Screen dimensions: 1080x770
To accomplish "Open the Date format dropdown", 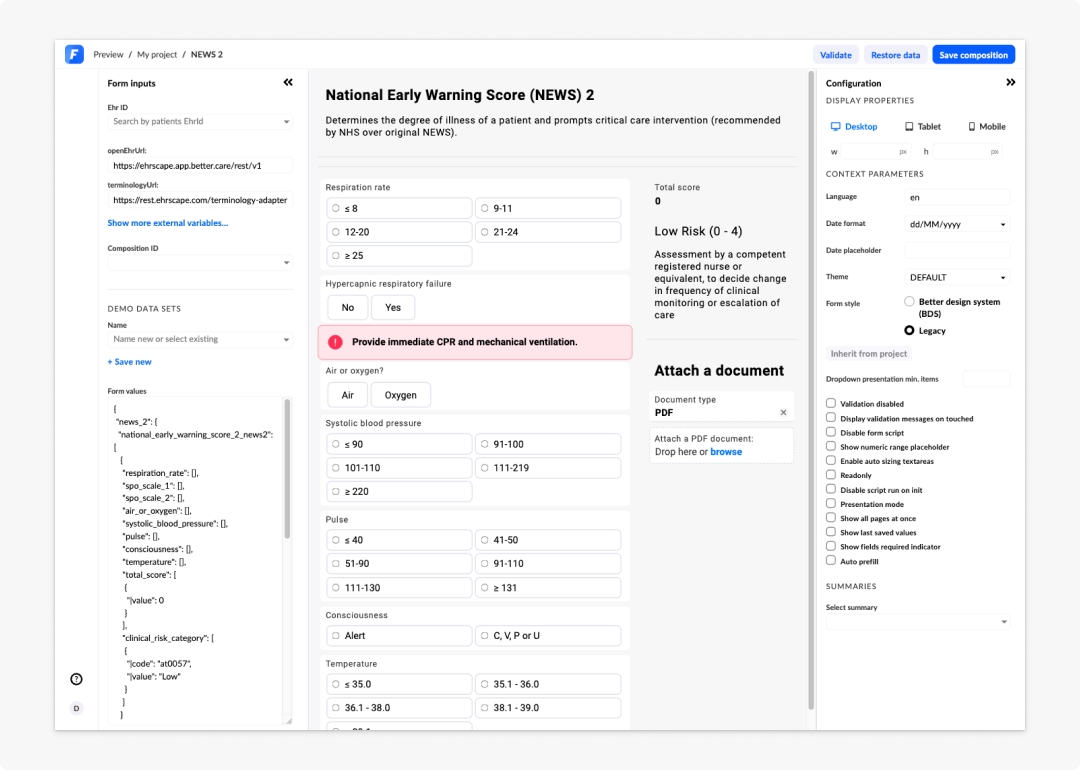I will (x=957, y=224).
